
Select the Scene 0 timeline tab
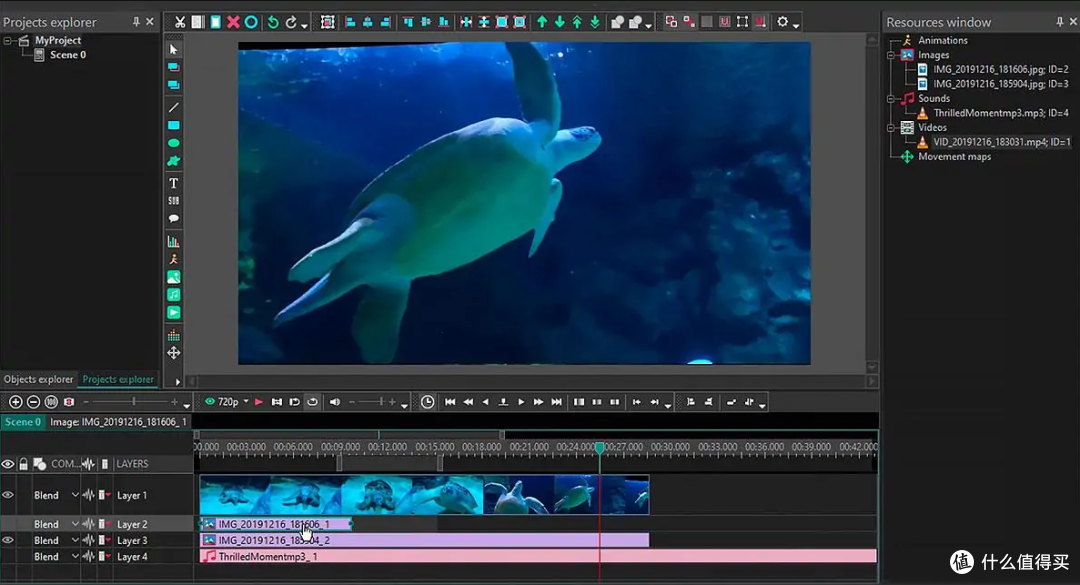click(23, 422)
